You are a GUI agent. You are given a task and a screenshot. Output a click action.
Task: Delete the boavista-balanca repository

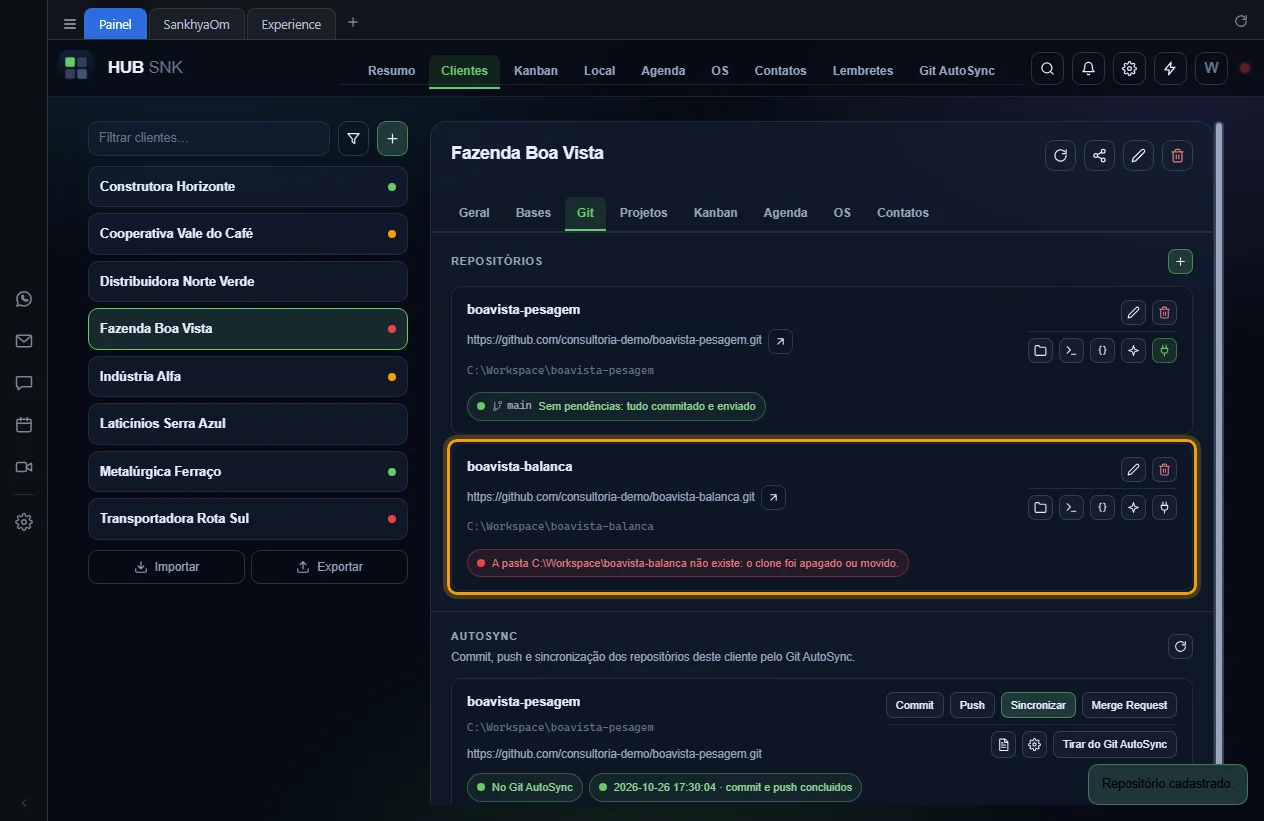[x=1164, y=469]
